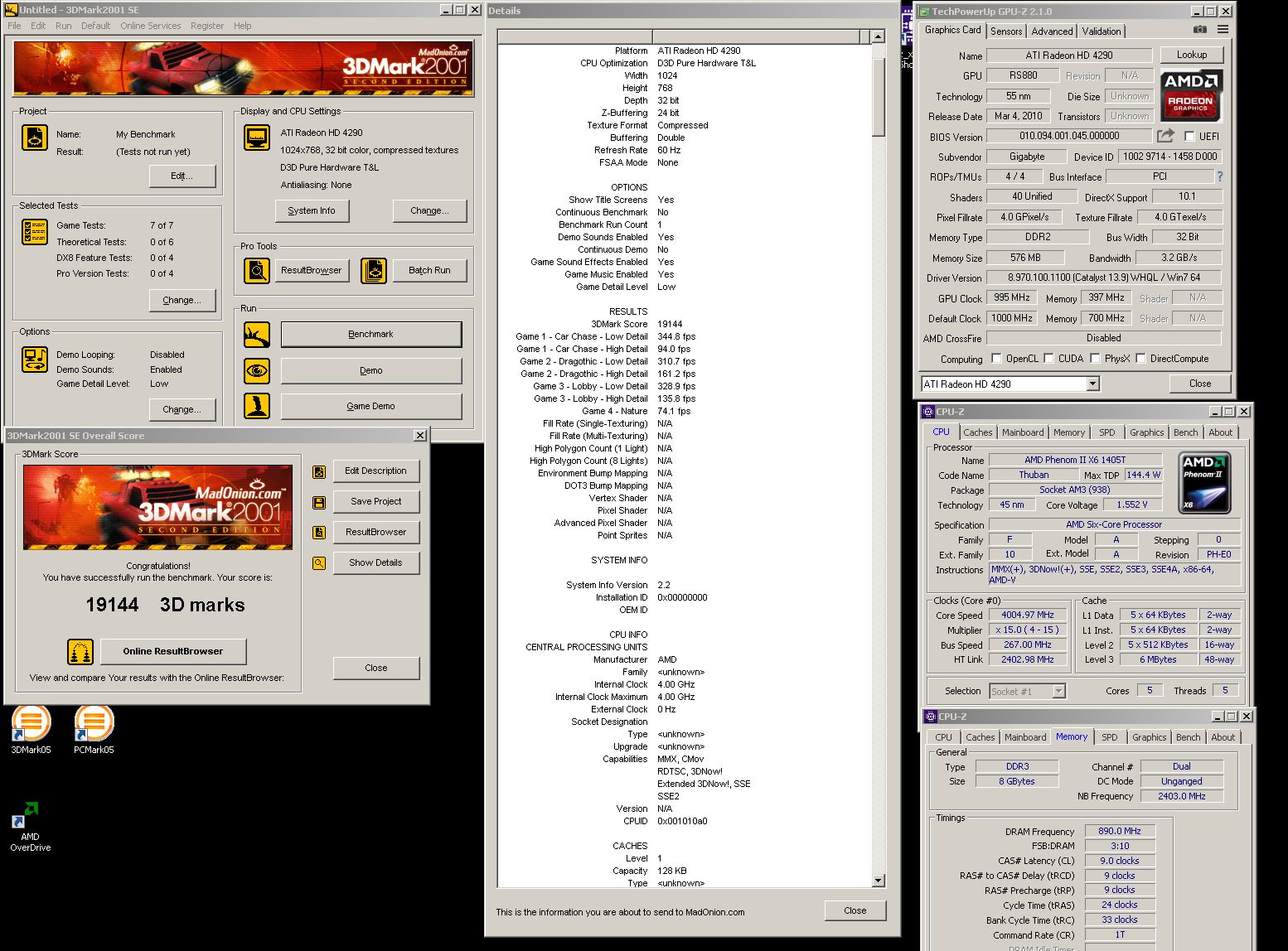The width and height of the screenshot is (1288, 951).
Task: Click the Batch Run icon in Pro Tools
Action: 374,271
